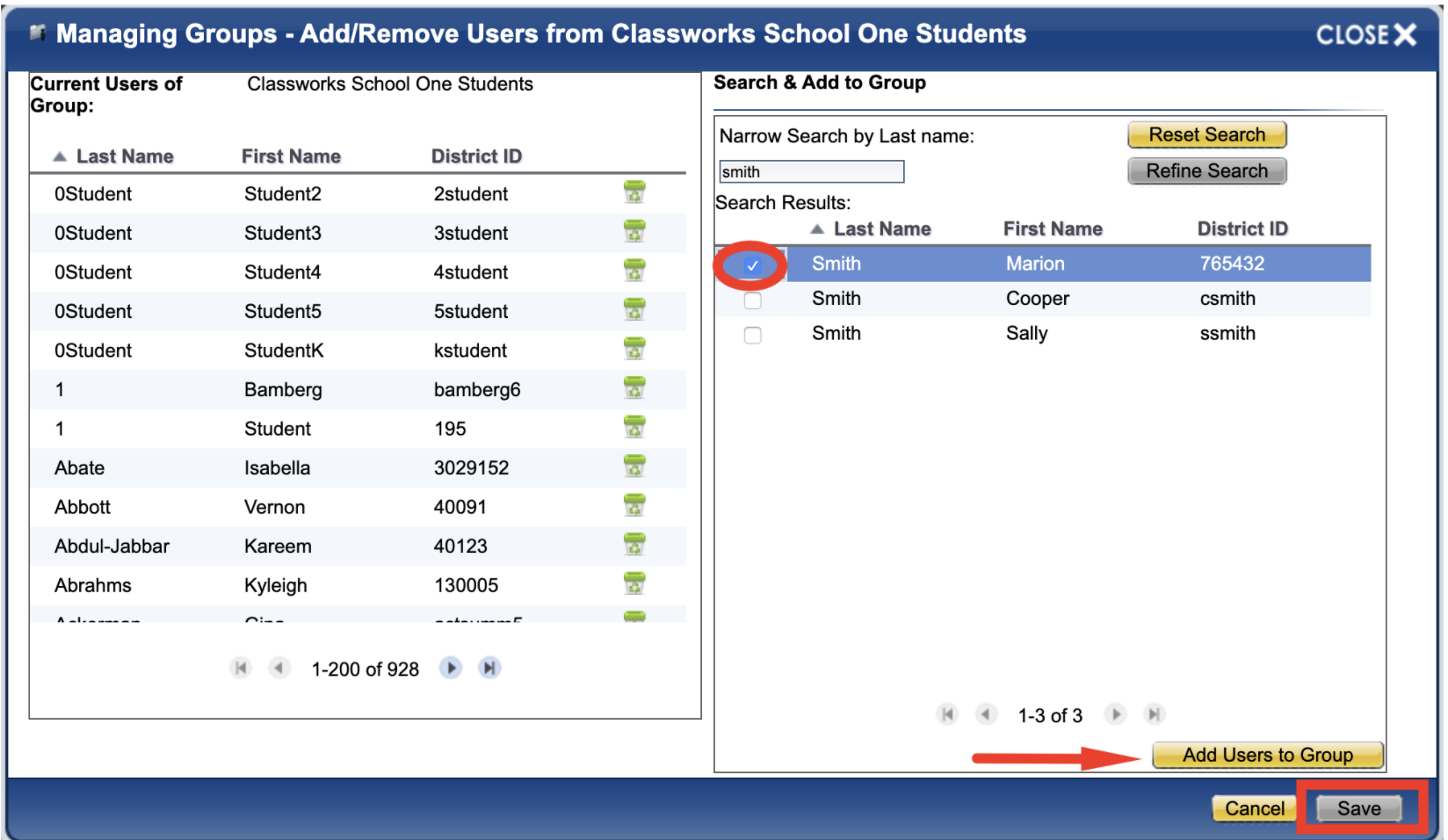The height and width of the screenshot is (840, 1448).
Task: Close the Managing Groups dialog
Action: tap(1366, 35)
